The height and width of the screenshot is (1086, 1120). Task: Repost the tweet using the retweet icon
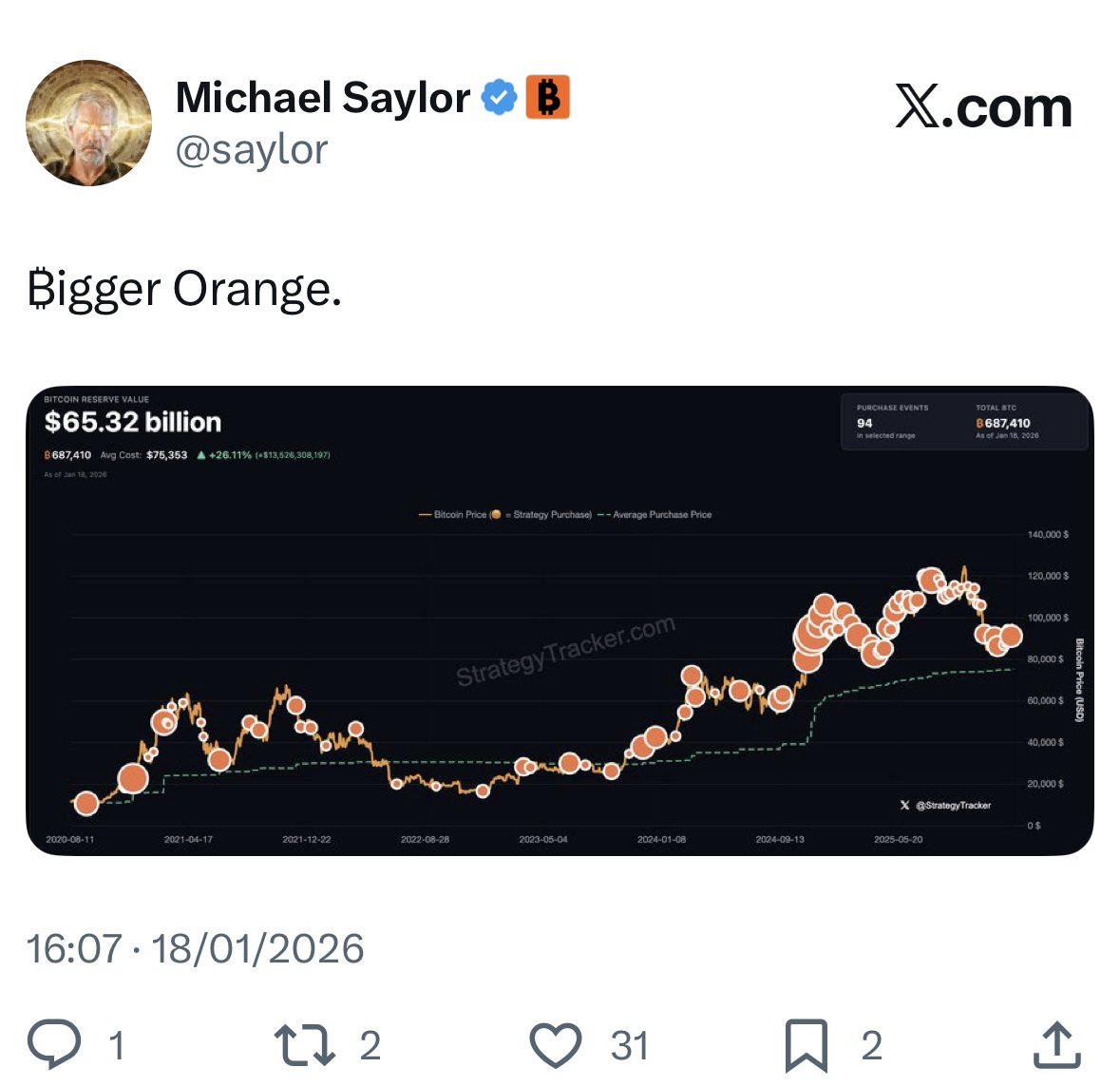[x=304, y=1044]
